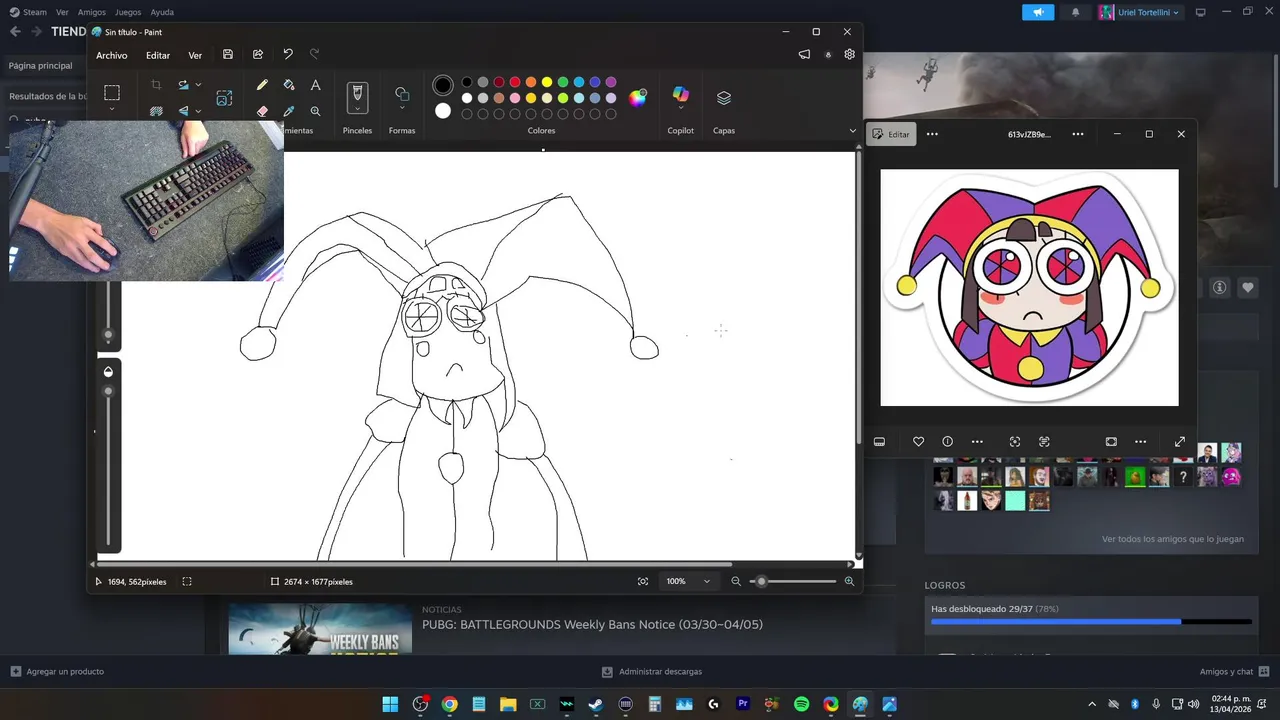
Task: Open the Edit colors wheel
Action: tap(637, 97)
